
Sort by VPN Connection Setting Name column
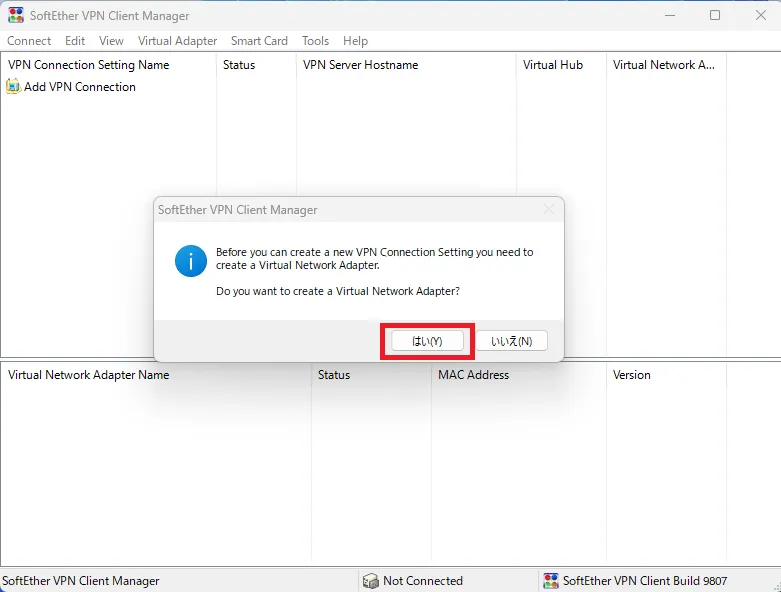tap(109, 65)
